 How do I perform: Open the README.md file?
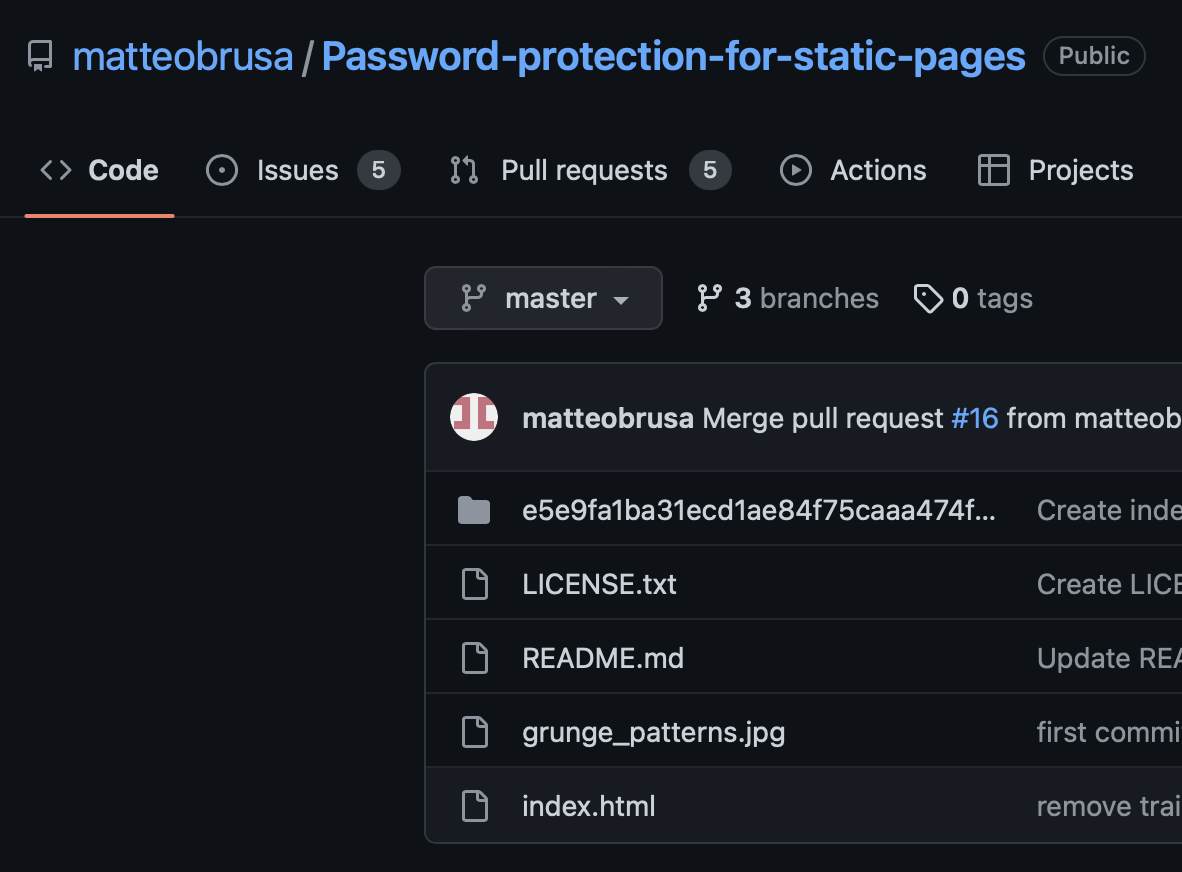coord(603,658)
